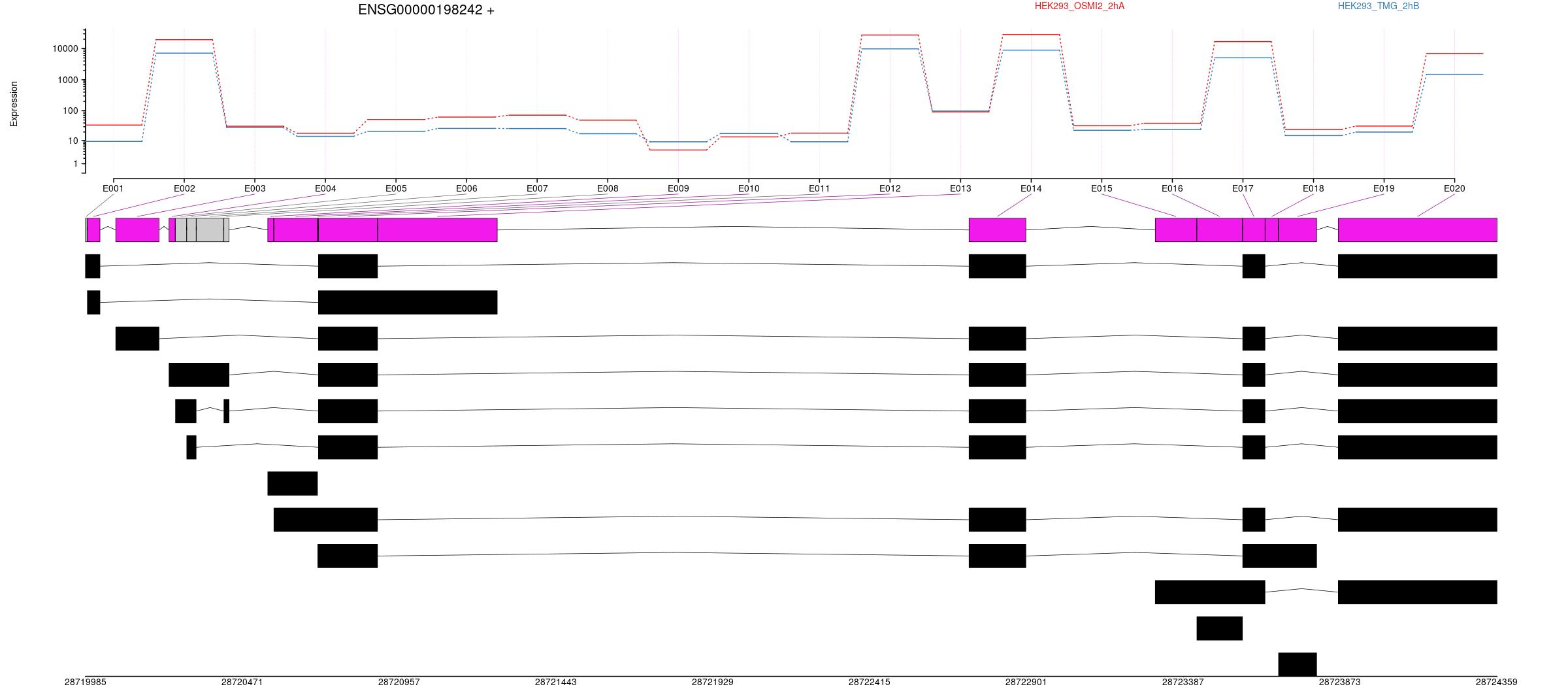Click the grey exon block in gene model
This screenshot has height=693, width=1568.
pyautogui.click(x=202, y=229)
